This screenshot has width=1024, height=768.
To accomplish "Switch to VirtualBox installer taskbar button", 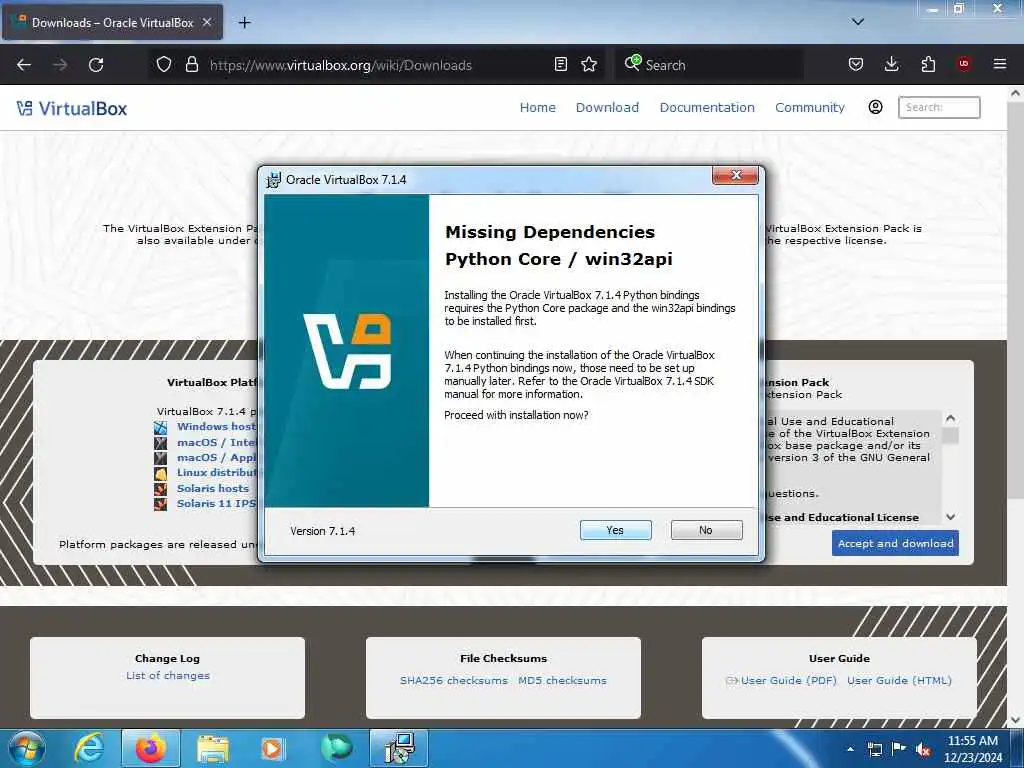I will click(399, 748).
